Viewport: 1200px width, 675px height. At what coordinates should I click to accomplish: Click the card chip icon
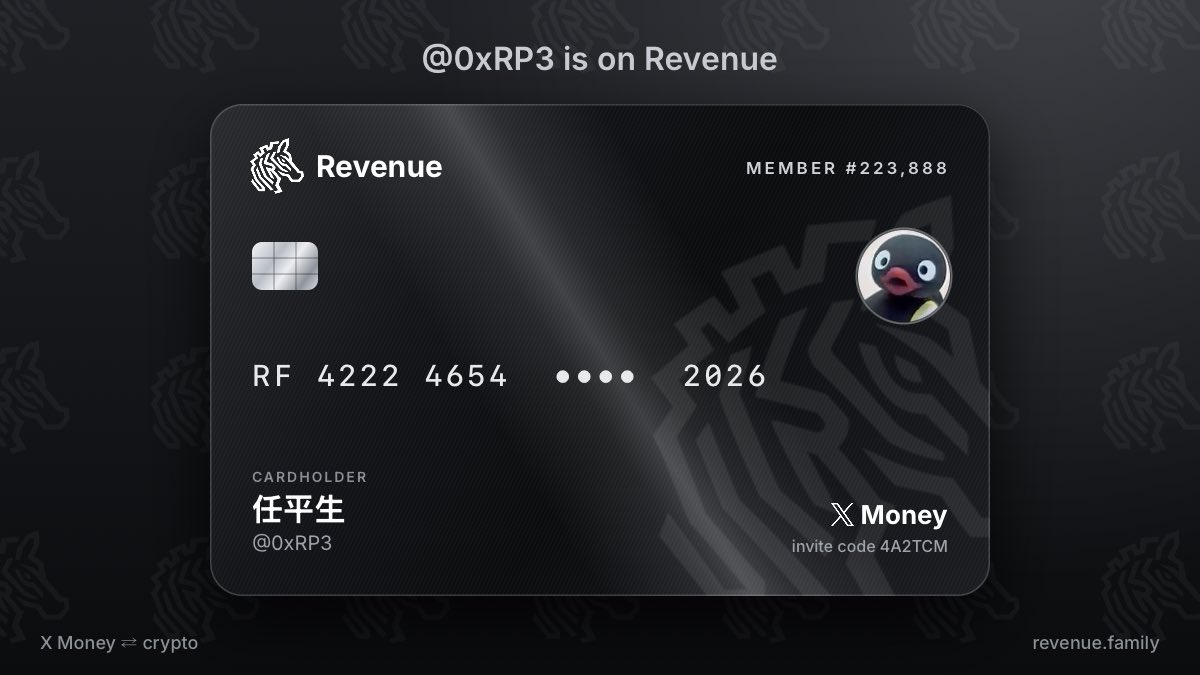click(285, 266)
